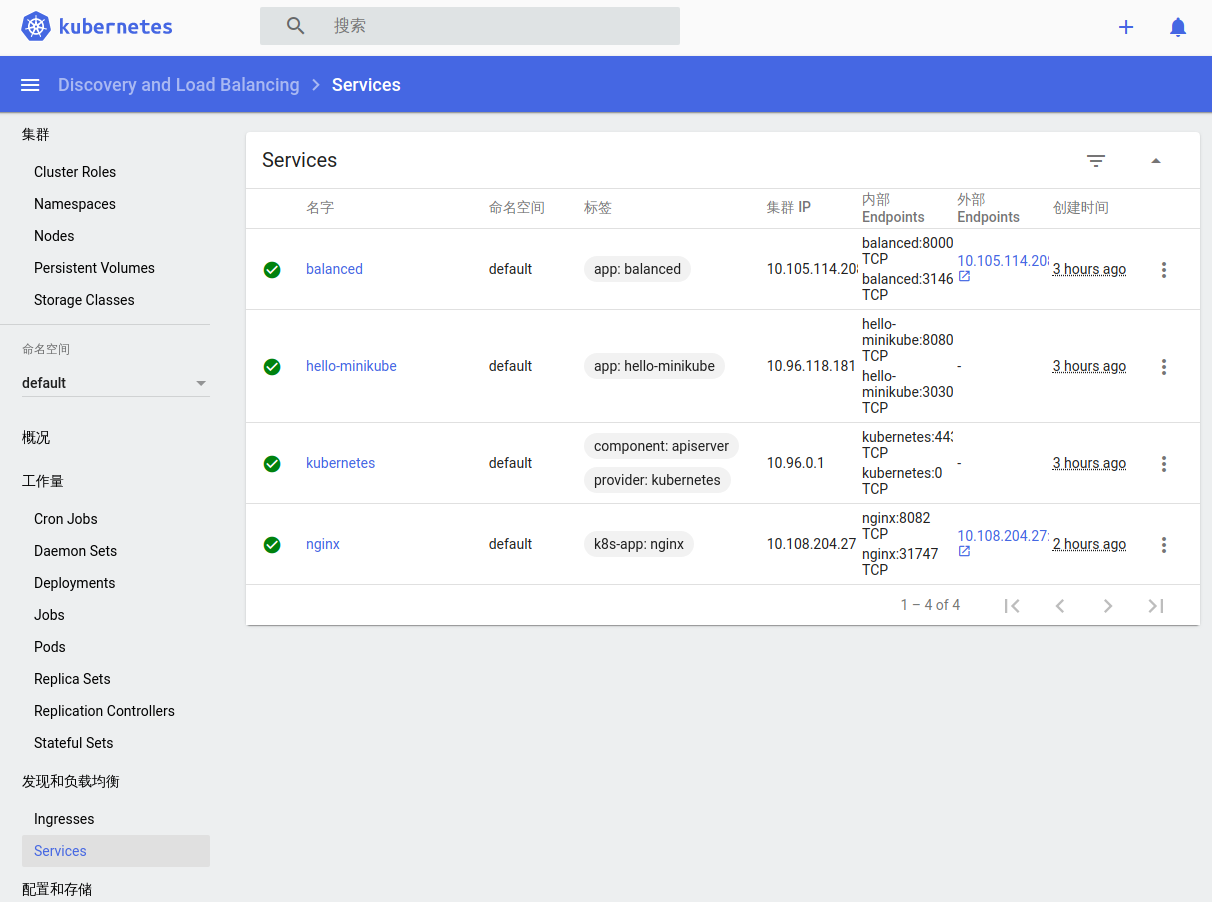The height and width of the screenshot is (902, 1212).
Task: Click nginx service status check icon
Action: [x=272, y=545]
